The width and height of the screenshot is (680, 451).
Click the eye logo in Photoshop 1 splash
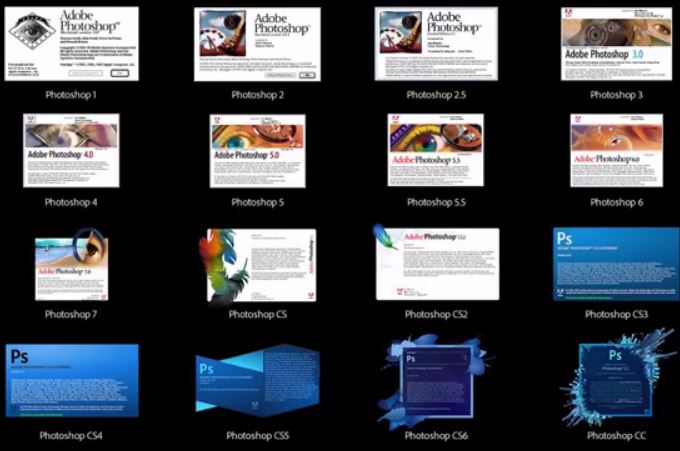pyautogui.click(x=32, y=29)
